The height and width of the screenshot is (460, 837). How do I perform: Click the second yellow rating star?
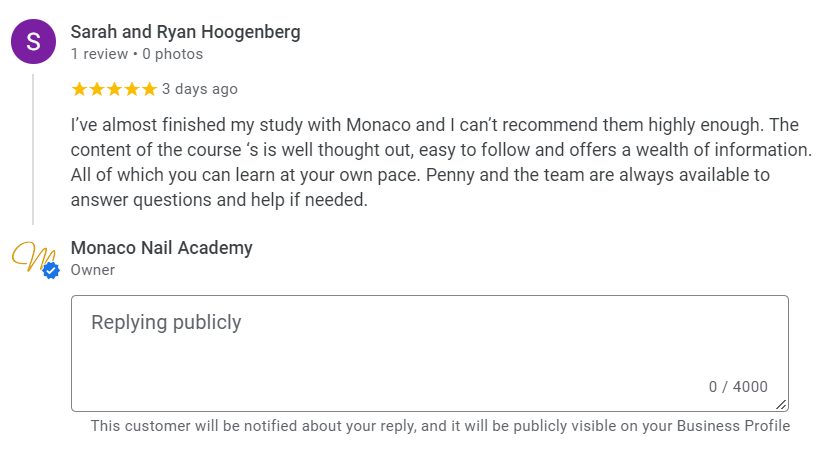97,89
